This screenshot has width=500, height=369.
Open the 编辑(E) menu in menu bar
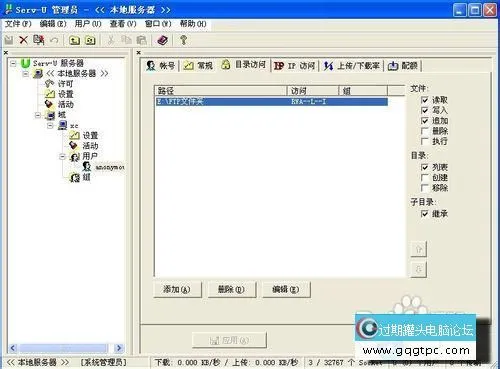coord(53,24)
